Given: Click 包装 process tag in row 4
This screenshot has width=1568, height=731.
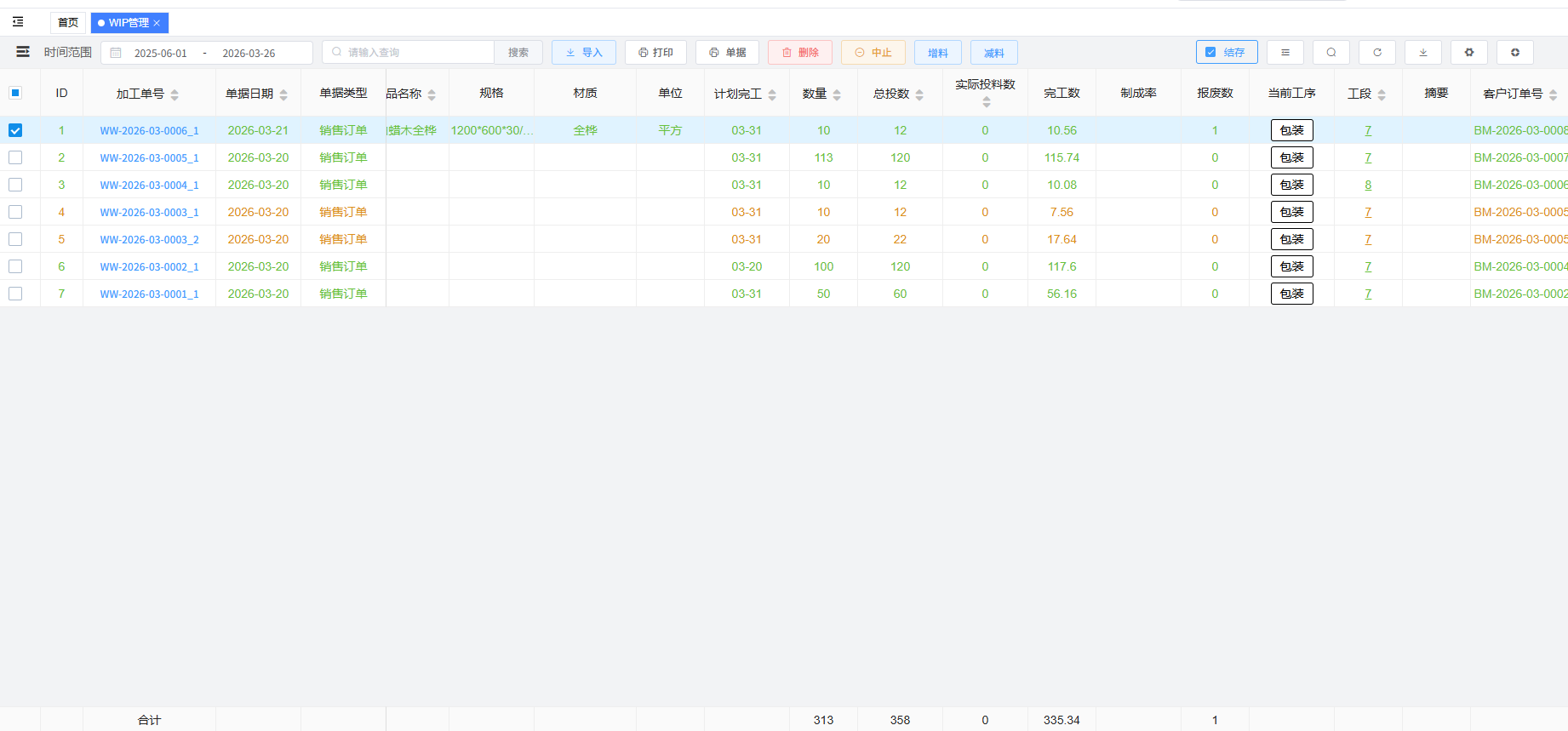Looking at the screenshot, I should (x=1291, y=212).
